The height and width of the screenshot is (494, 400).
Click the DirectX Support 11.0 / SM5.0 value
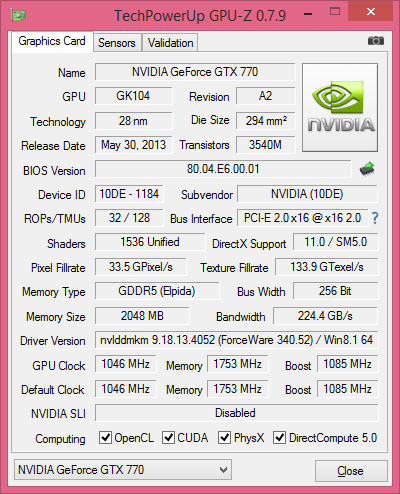pos(336,242)
